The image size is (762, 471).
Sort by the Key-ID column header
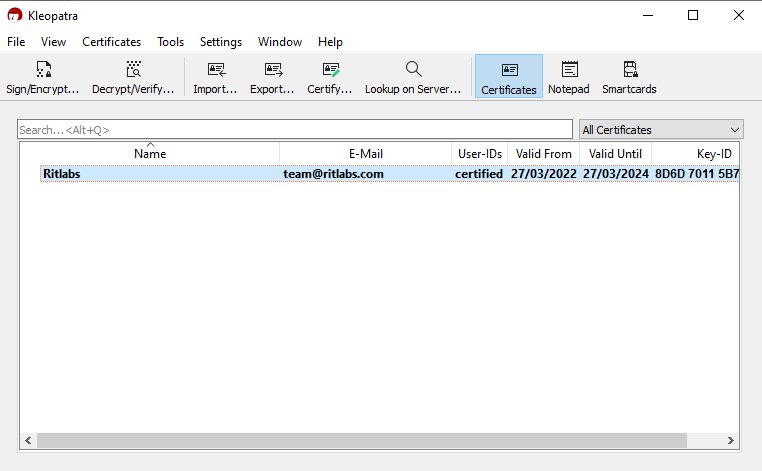695,154
